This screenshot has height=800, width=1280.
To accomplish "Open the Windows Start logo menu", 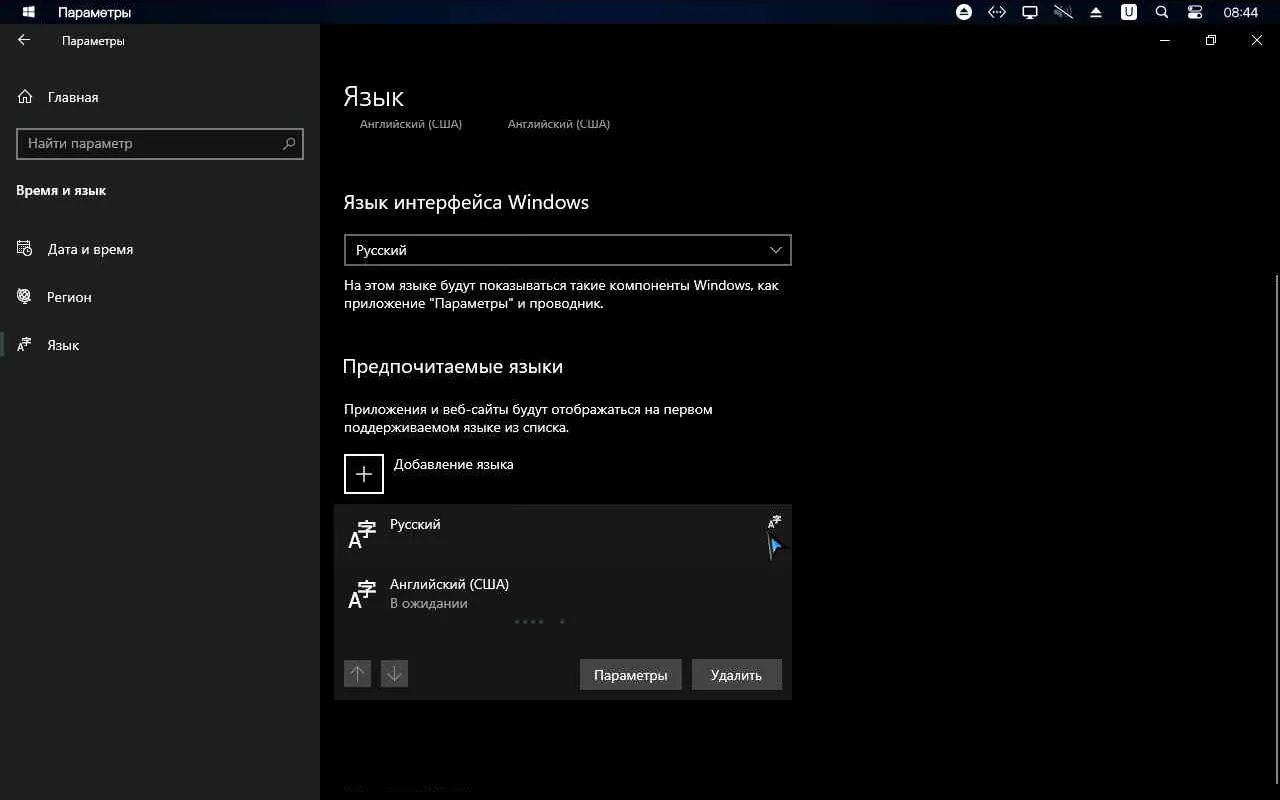I will click(x=29, y=12).
